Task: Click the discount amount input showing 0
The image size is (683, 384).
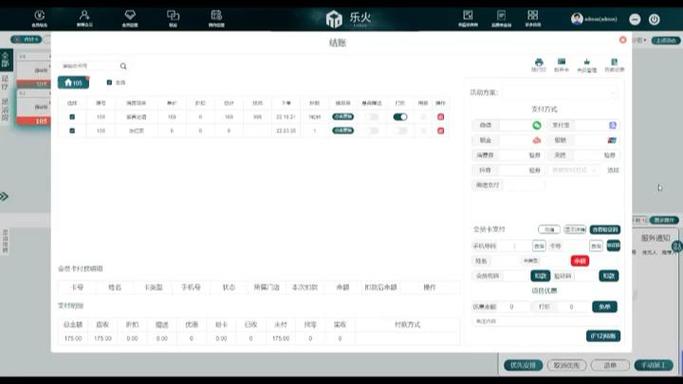Action: pos(514,307)
